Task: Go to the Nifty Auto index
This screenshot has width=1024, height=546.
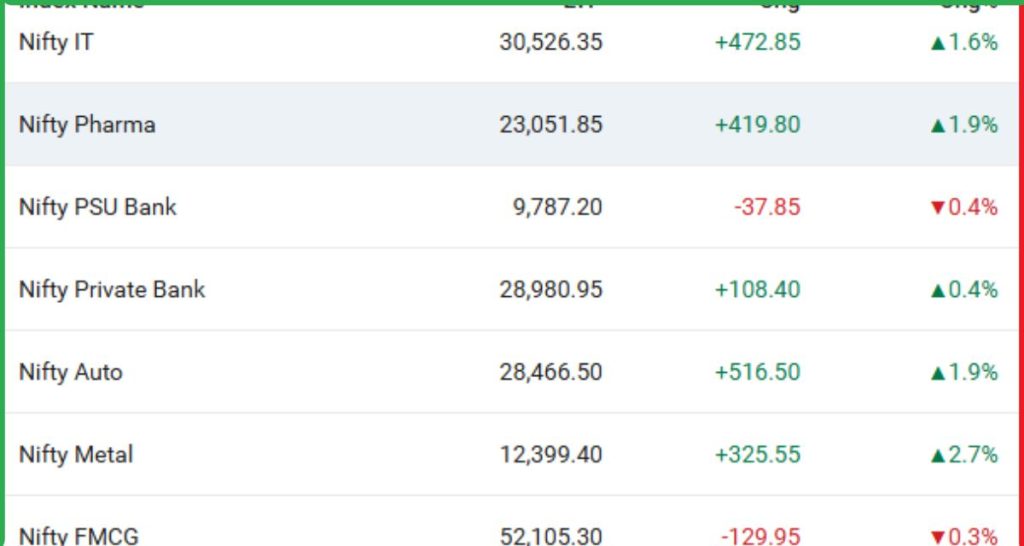Action: 71,372
